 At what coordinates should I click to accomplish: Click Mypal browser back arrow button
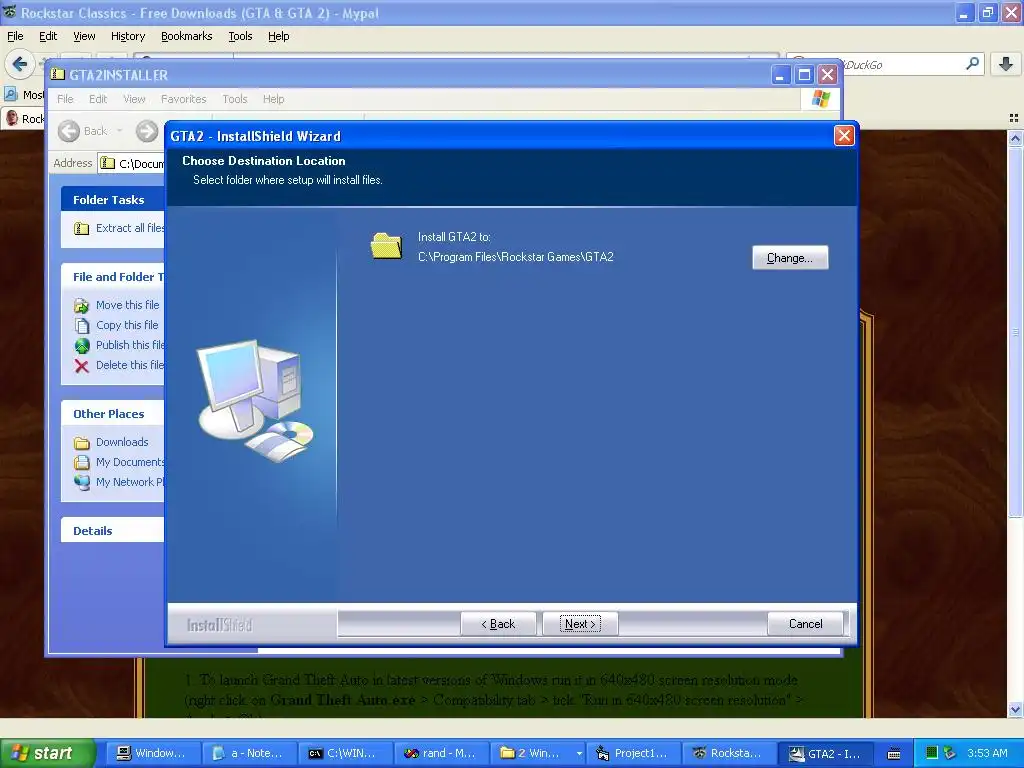click(x=20, y=64)
